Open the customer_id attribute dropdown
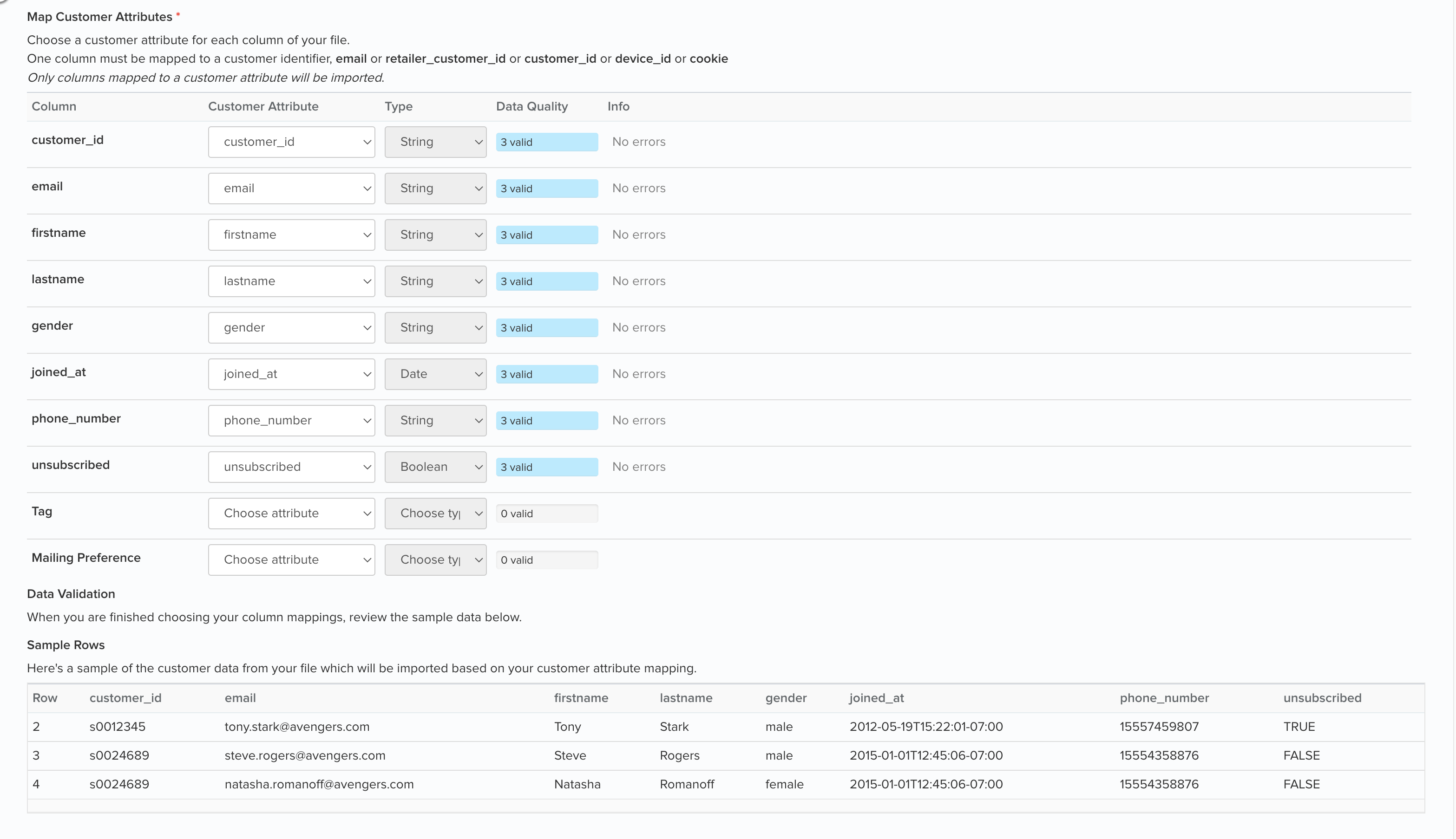 tap(292, 142)
